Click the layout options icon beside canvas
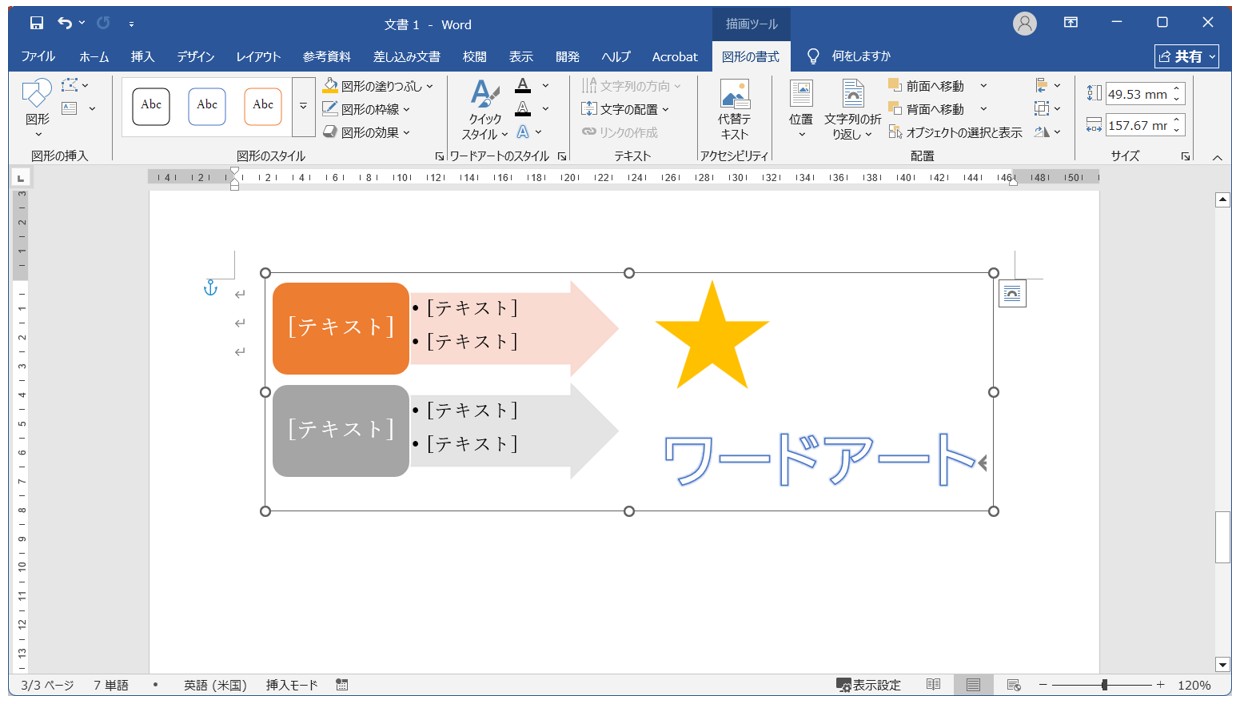This screenshot has height=704, width=1241. [x=1012, y=293]
